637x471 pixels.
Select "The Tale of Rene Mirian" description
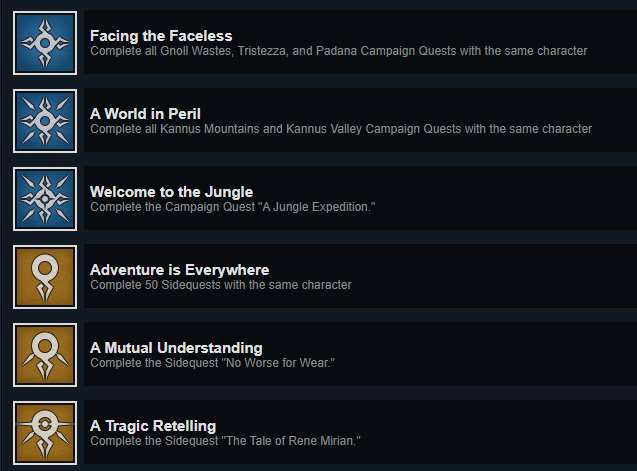coord(224,441)
